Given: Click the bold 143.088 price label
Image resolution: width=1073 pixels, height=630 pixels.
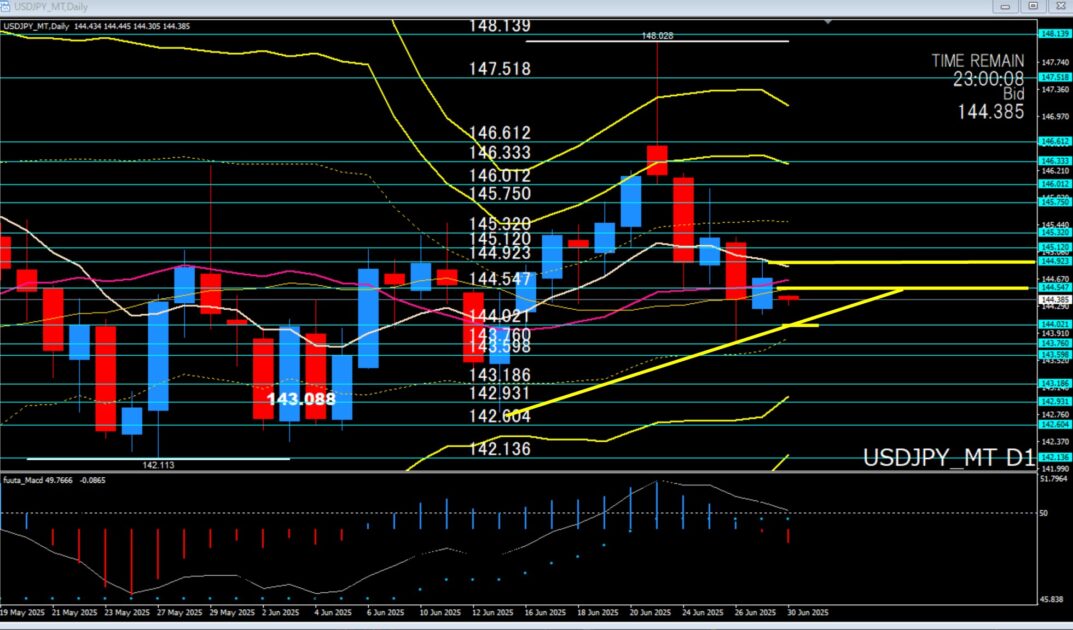Looking at the screenshot, I should tap(302, 398).
